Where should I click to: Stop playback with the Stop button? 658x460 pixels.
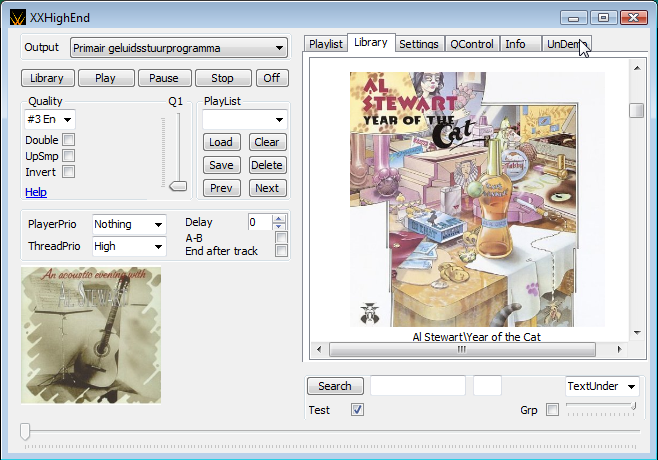pos(223,78)
